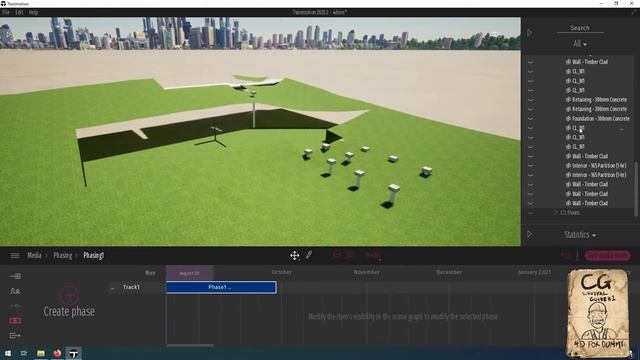Open the Export dock icon
This screenshot has width=640, height=360.
15,336
